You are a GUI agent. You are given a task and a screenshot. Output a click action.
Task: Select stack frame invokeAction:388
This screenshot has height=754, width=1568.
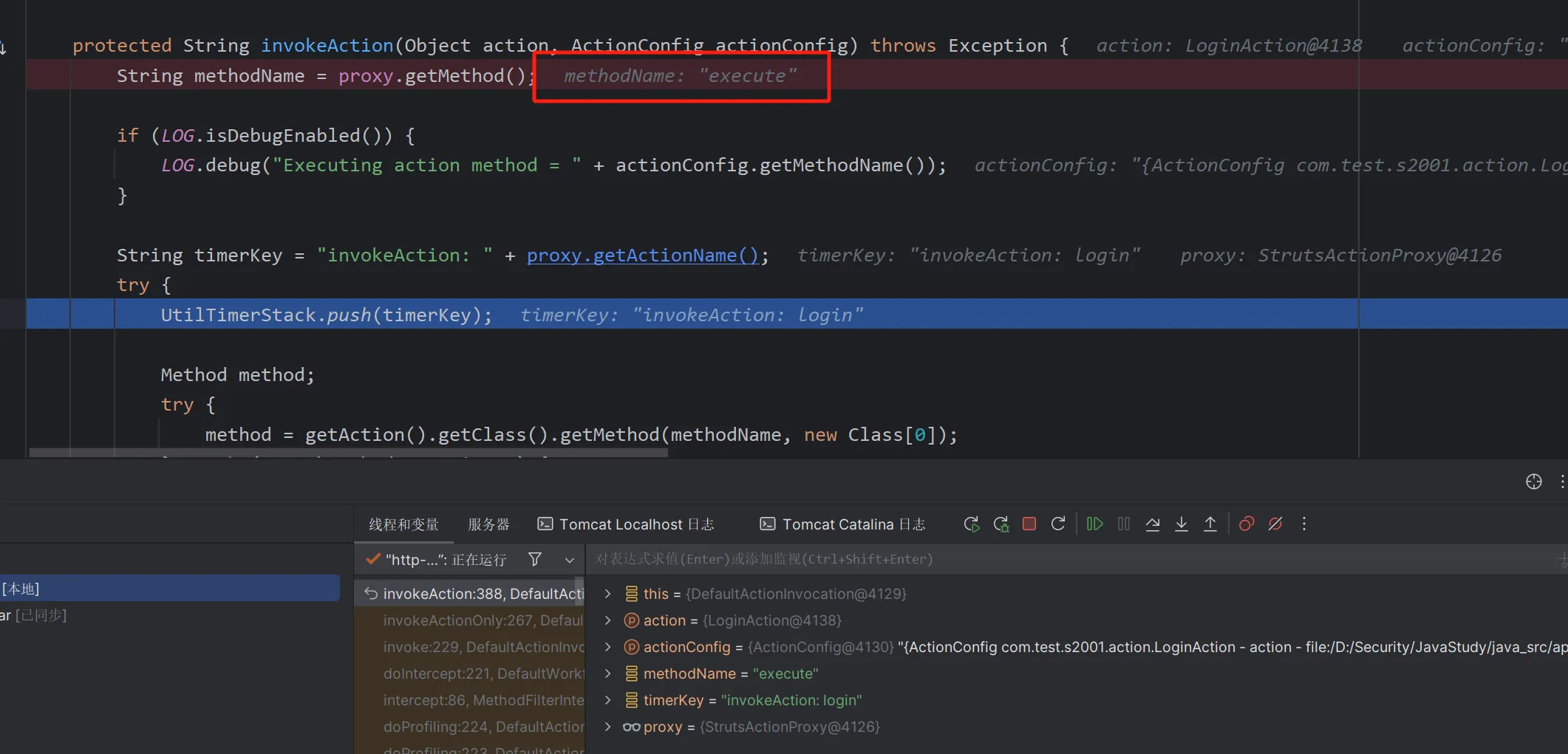[x=471, y=594]
